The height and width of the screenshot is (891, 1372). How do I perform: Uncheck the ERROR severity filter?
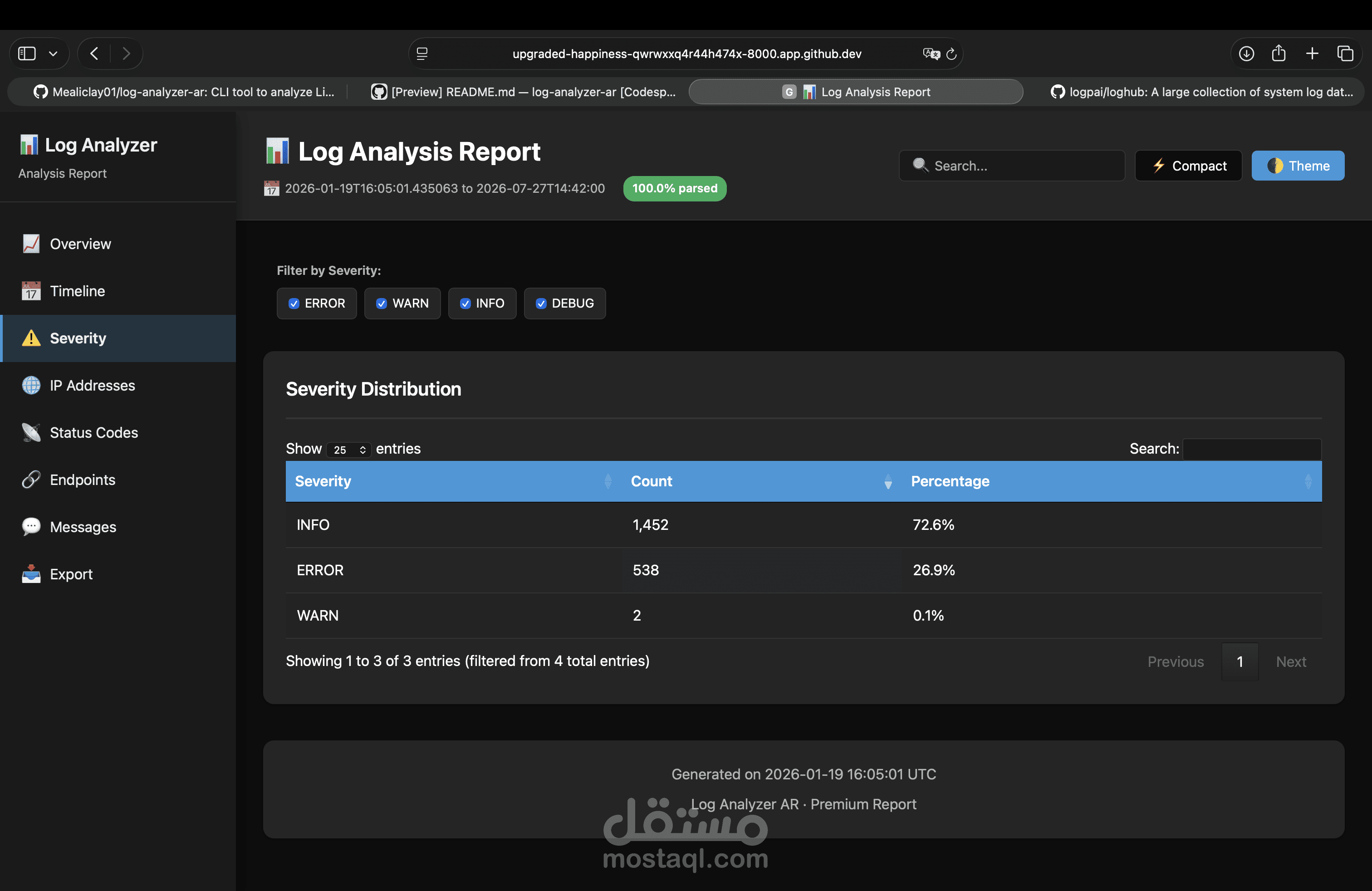294,303
